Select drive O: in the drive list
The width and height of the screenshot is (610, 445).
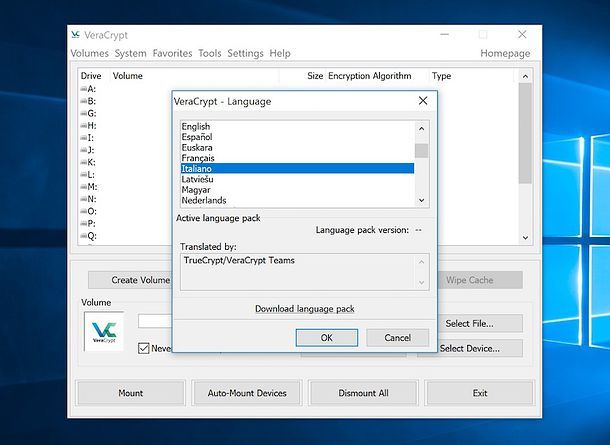click(x=88, y=211)
